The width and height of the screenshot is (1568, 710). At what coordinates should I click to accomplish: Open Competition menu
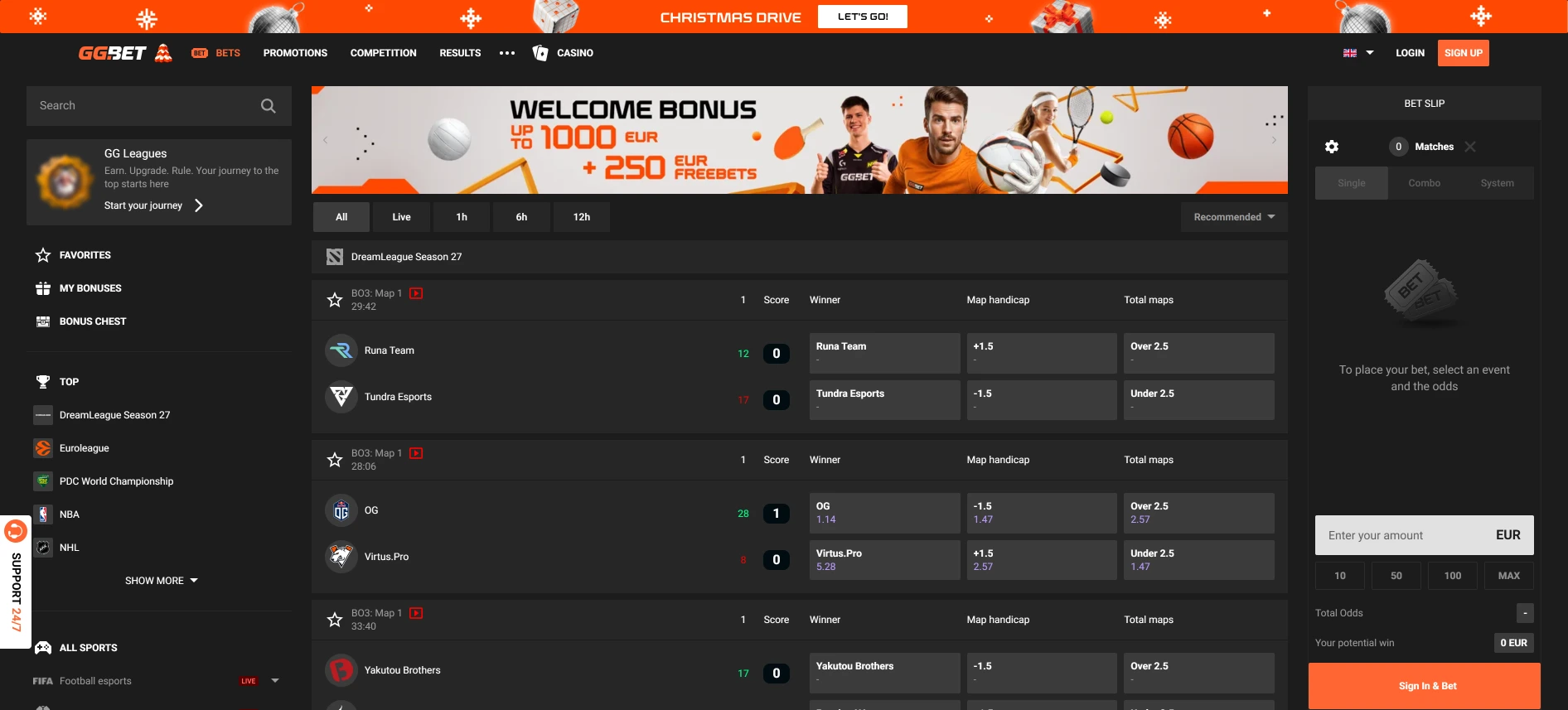point(384,53)
